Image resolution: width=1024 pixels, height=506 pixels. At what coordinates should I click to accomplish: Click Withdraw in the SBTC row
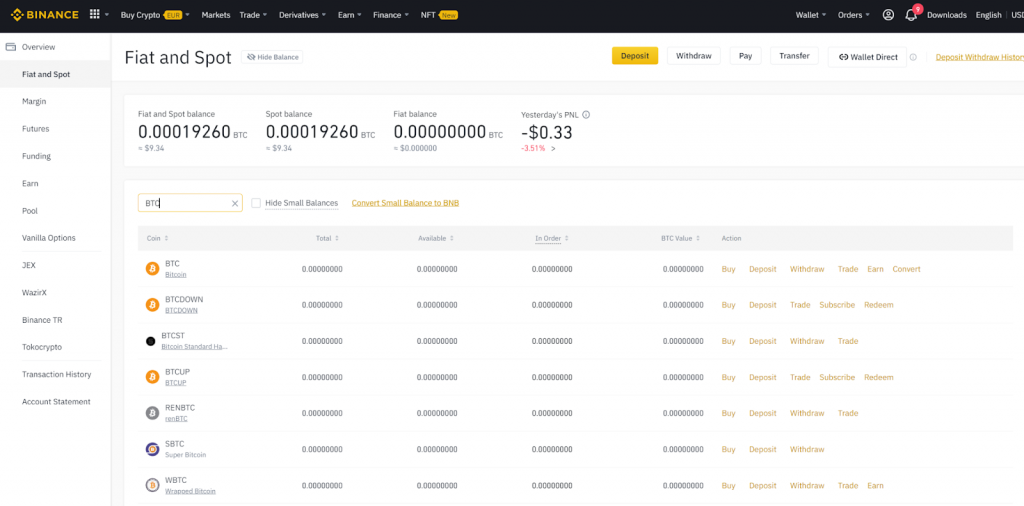[x=807, y=449]
